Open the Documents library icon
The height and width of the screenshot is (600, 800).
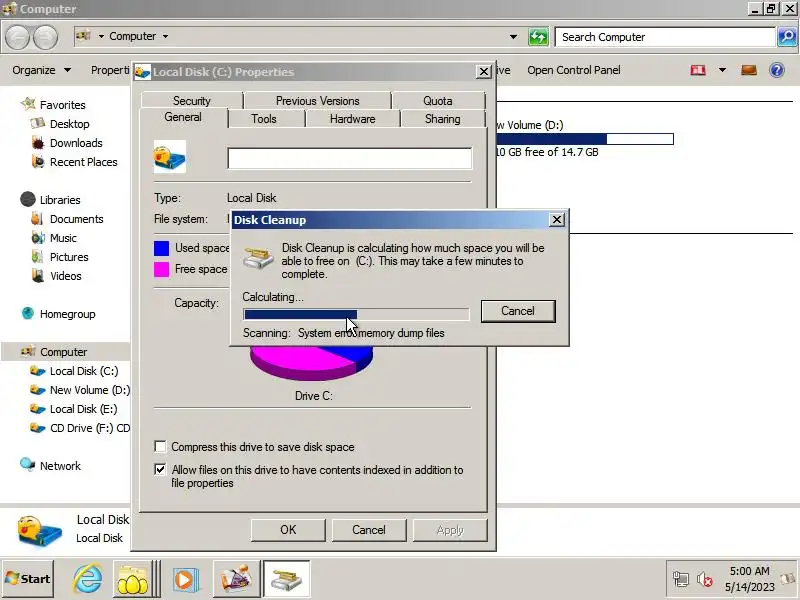coord(37,219)
